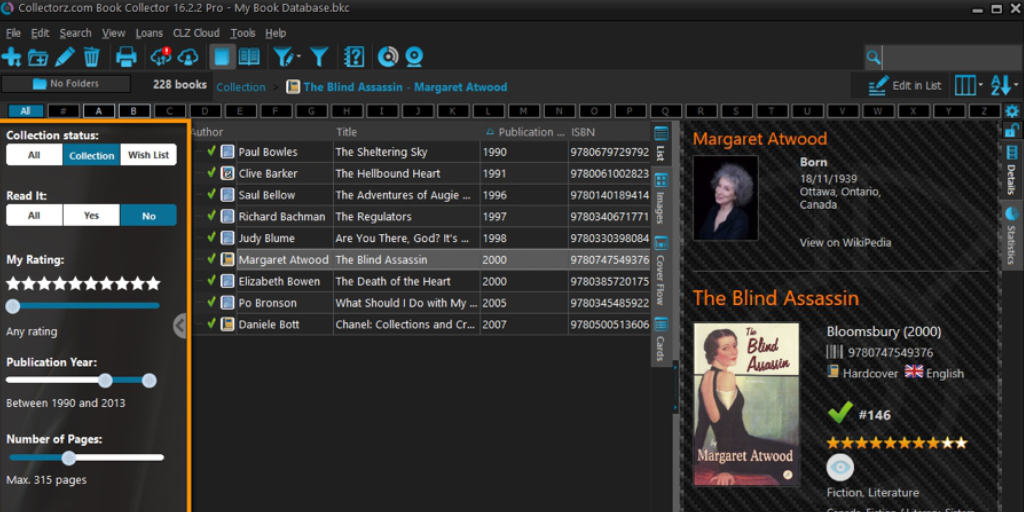
Task: Sort by the Publication column header
Action: click(x=524, y=131)
